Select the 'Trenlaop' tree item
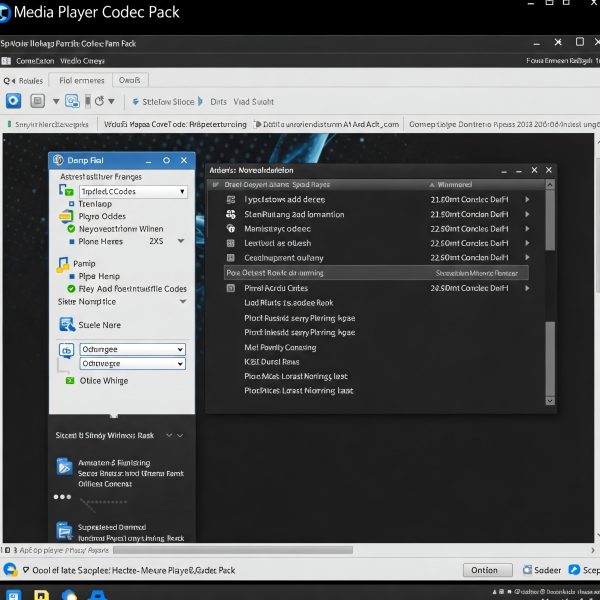The width and height of the screenshot is (600, 600). (x=95, y=204)
